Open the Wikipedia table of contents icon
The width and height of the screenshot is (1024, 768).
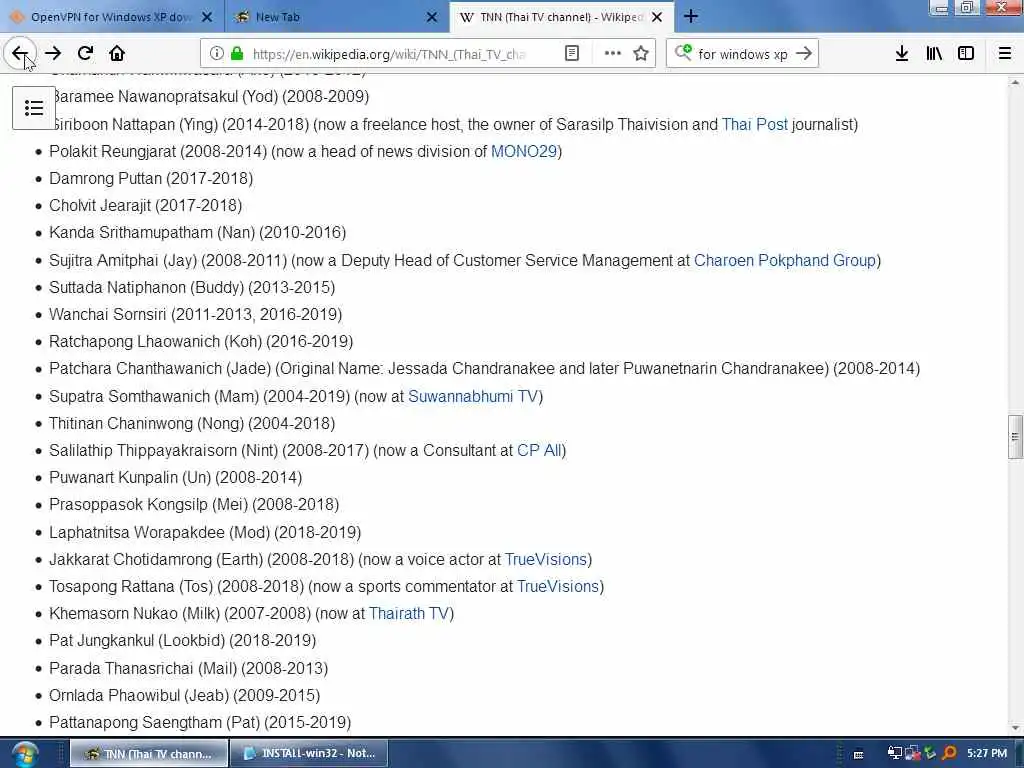pyautogui.click(x=34, y=108)
